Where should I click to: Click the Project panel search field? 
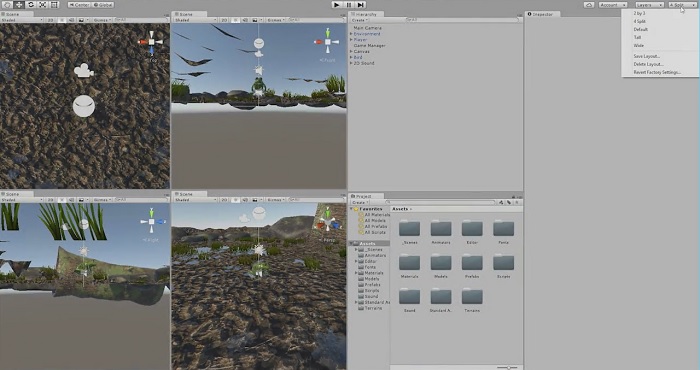tap(441, 202)
